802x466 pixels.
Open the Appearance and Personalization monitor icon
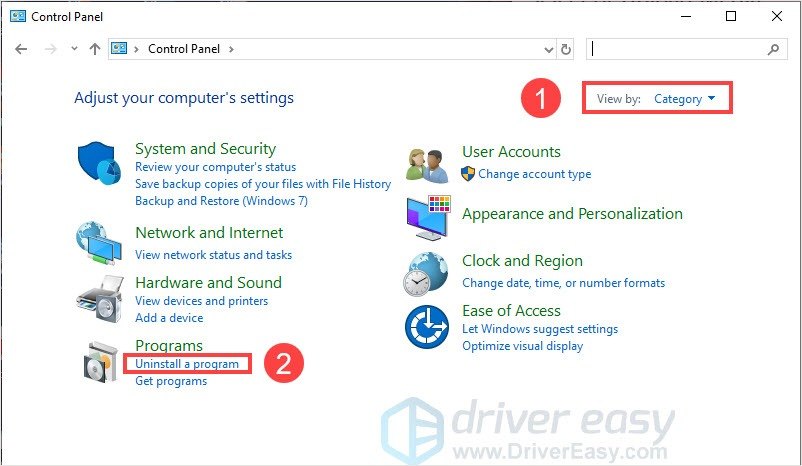pyautogui.click(x=428, y=215)
